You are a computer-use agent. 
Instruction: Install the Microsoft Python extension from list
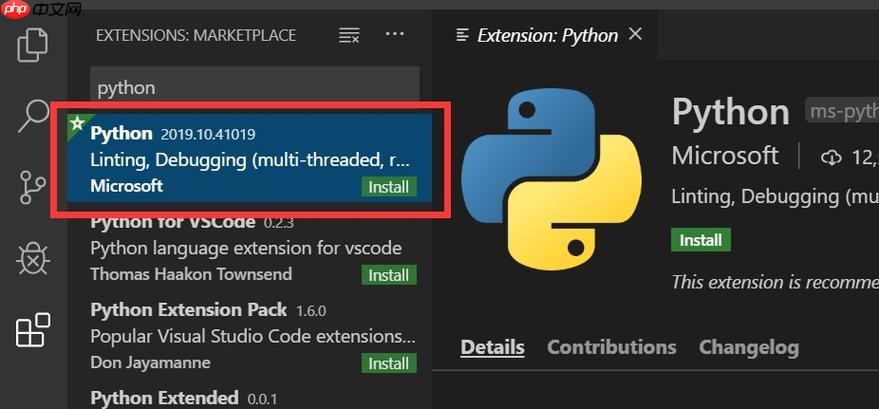click(389, 187)
